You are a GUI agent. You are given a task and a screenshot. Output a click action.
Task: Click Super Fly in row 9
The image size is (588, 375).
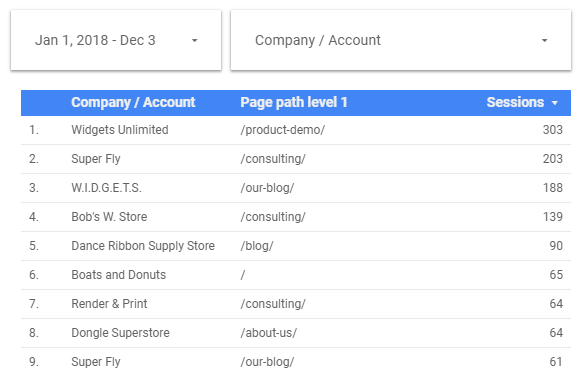point(96,362)
